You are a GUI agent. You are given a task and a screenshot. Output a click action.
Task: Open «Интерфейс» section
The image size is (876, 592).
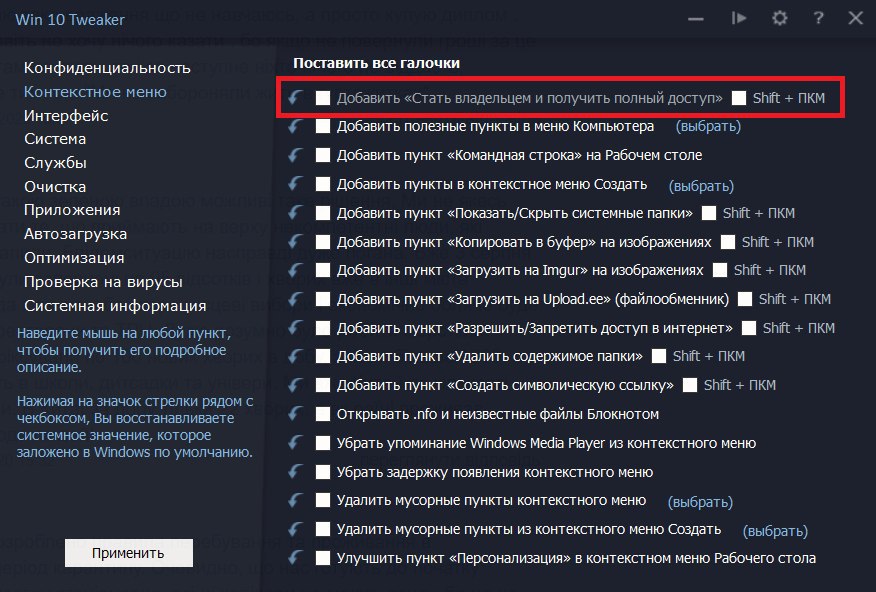66,116
